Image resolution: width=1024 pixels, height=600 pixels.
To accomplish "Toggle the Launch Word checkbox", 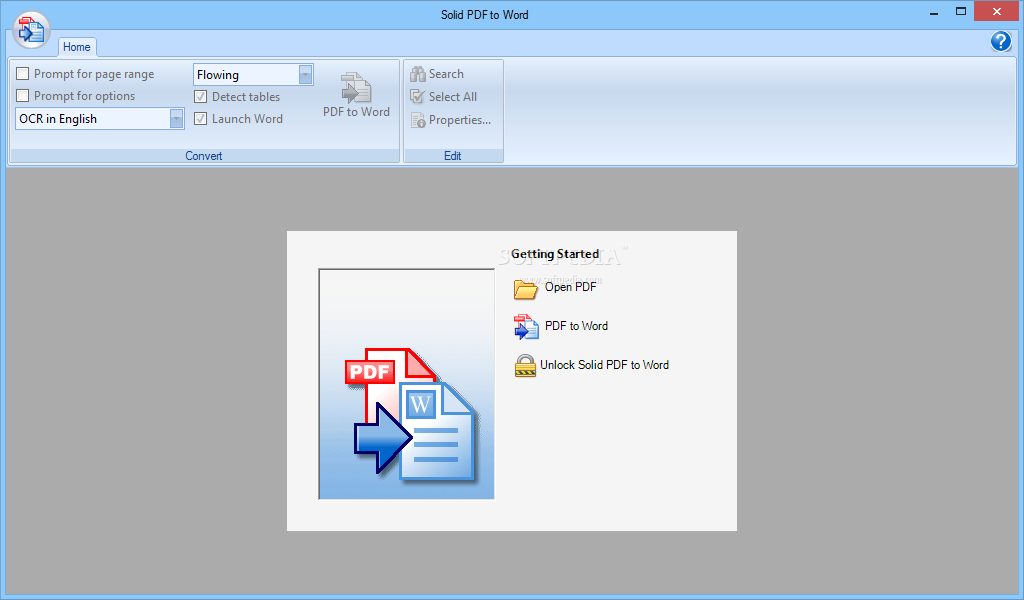I will coord(200,119).
